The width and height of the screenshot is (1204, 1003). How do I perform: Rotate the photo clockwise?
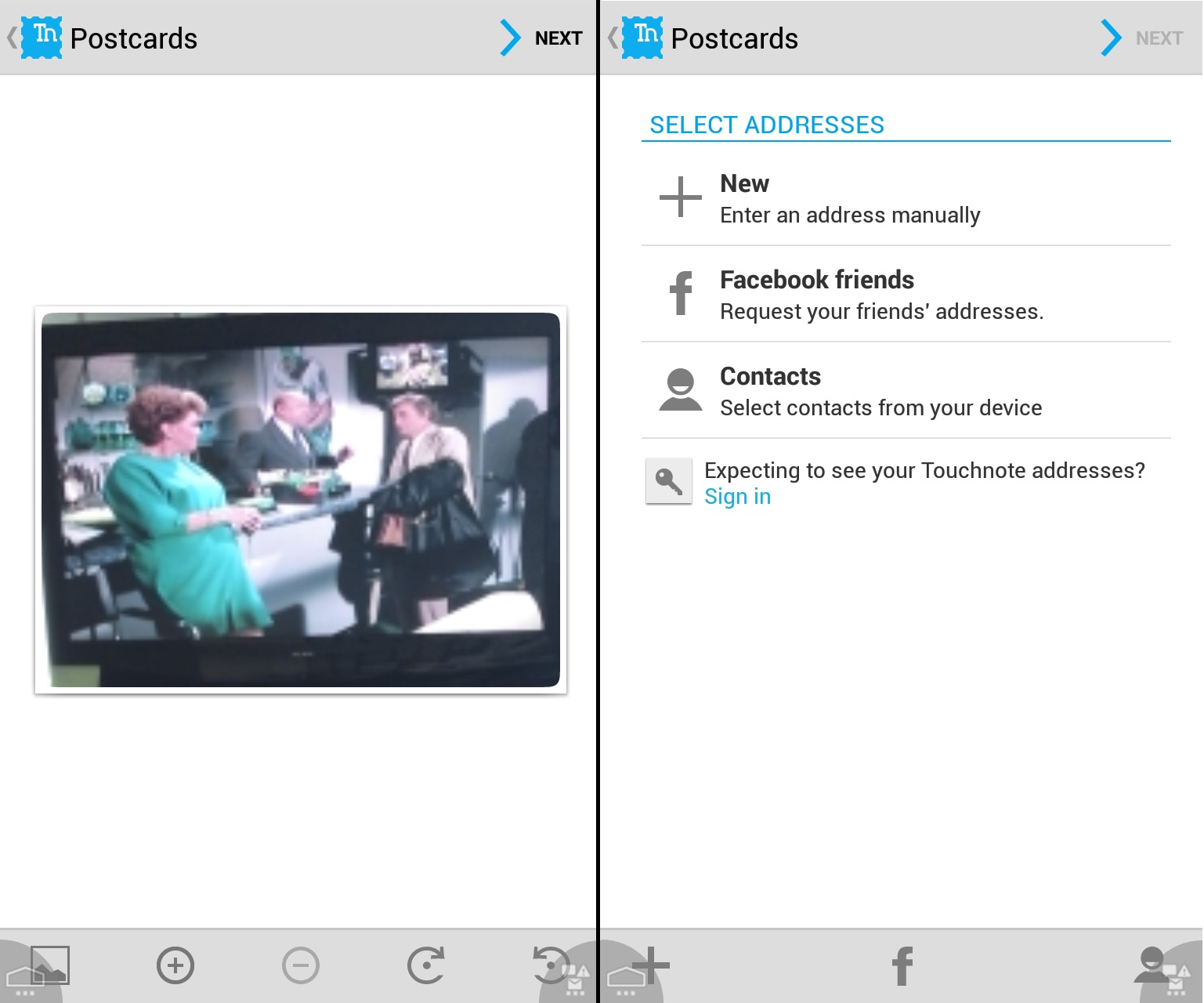point(426,965)
